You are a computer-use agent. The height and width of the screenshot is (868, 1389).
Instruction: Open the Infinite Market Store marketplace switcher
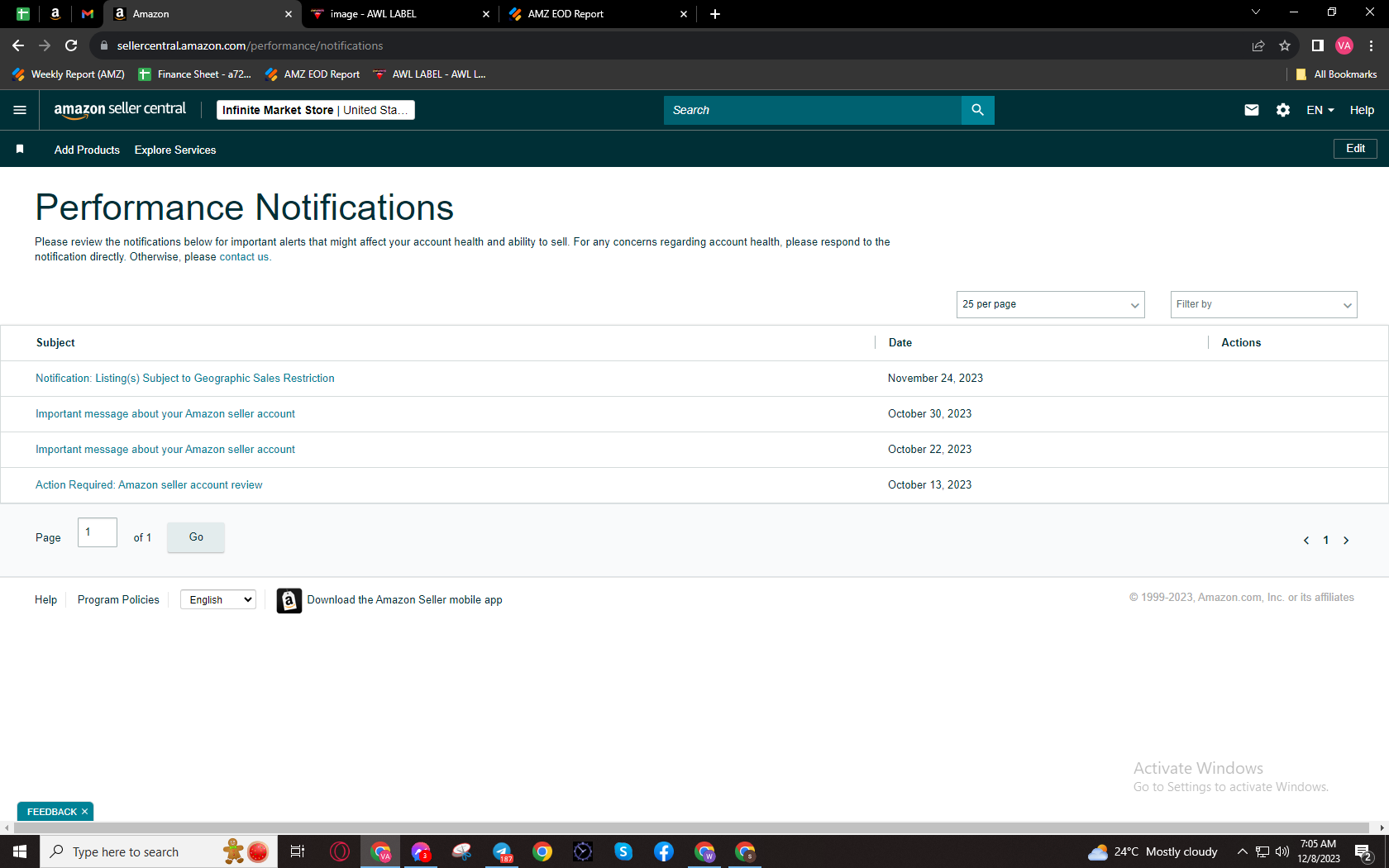click(316, 110)
